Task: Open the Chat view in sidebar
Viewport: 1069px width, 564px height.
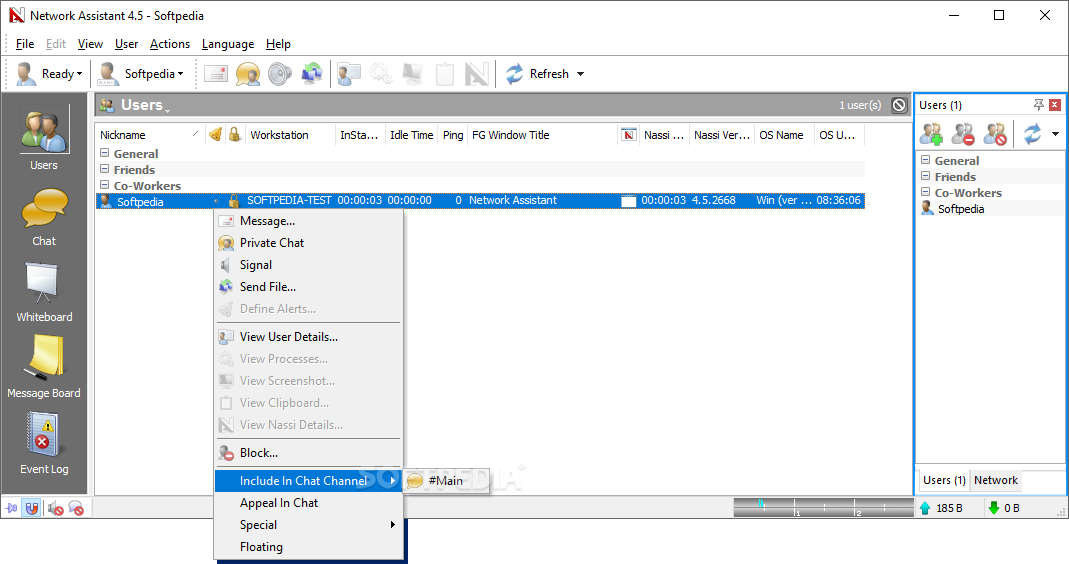Action: 44,218
